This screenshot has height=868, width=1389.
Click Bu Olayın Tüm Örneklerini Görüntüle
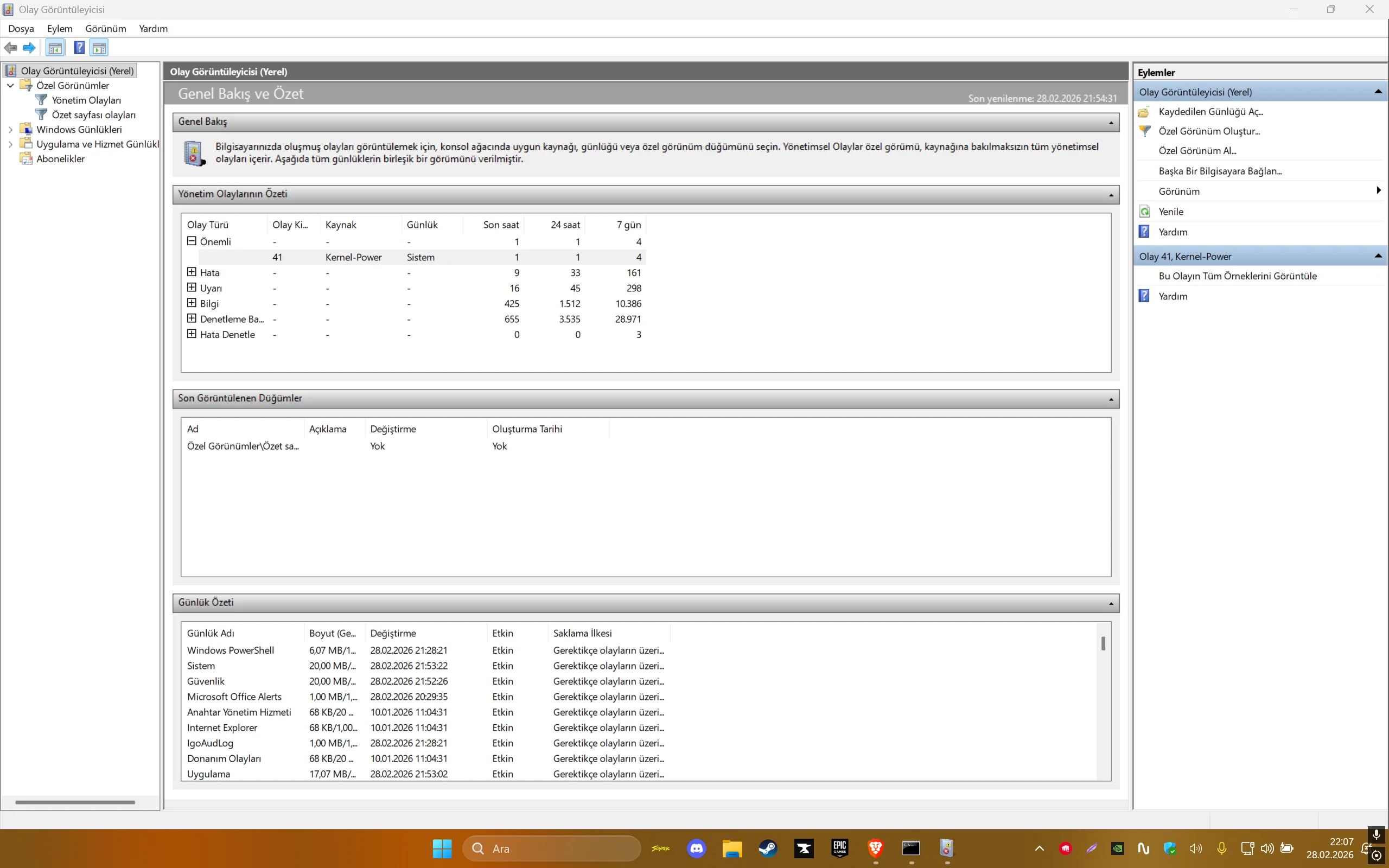pos(1237,276)
